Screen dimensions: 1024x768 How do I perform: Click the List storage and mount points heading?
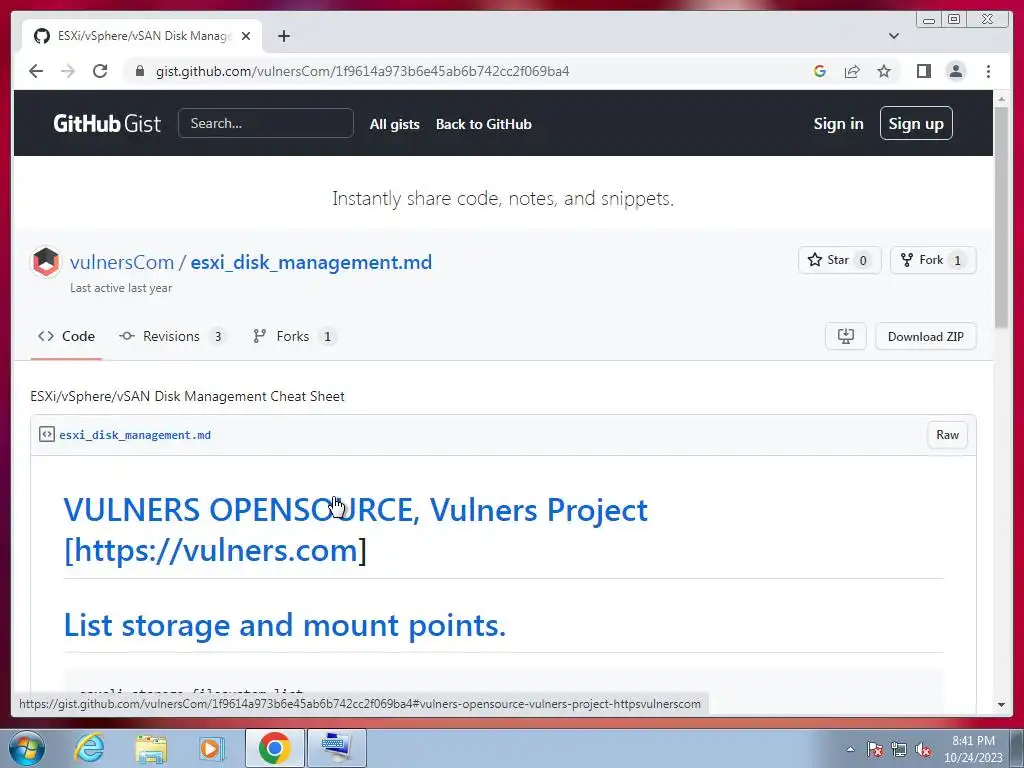285,625
